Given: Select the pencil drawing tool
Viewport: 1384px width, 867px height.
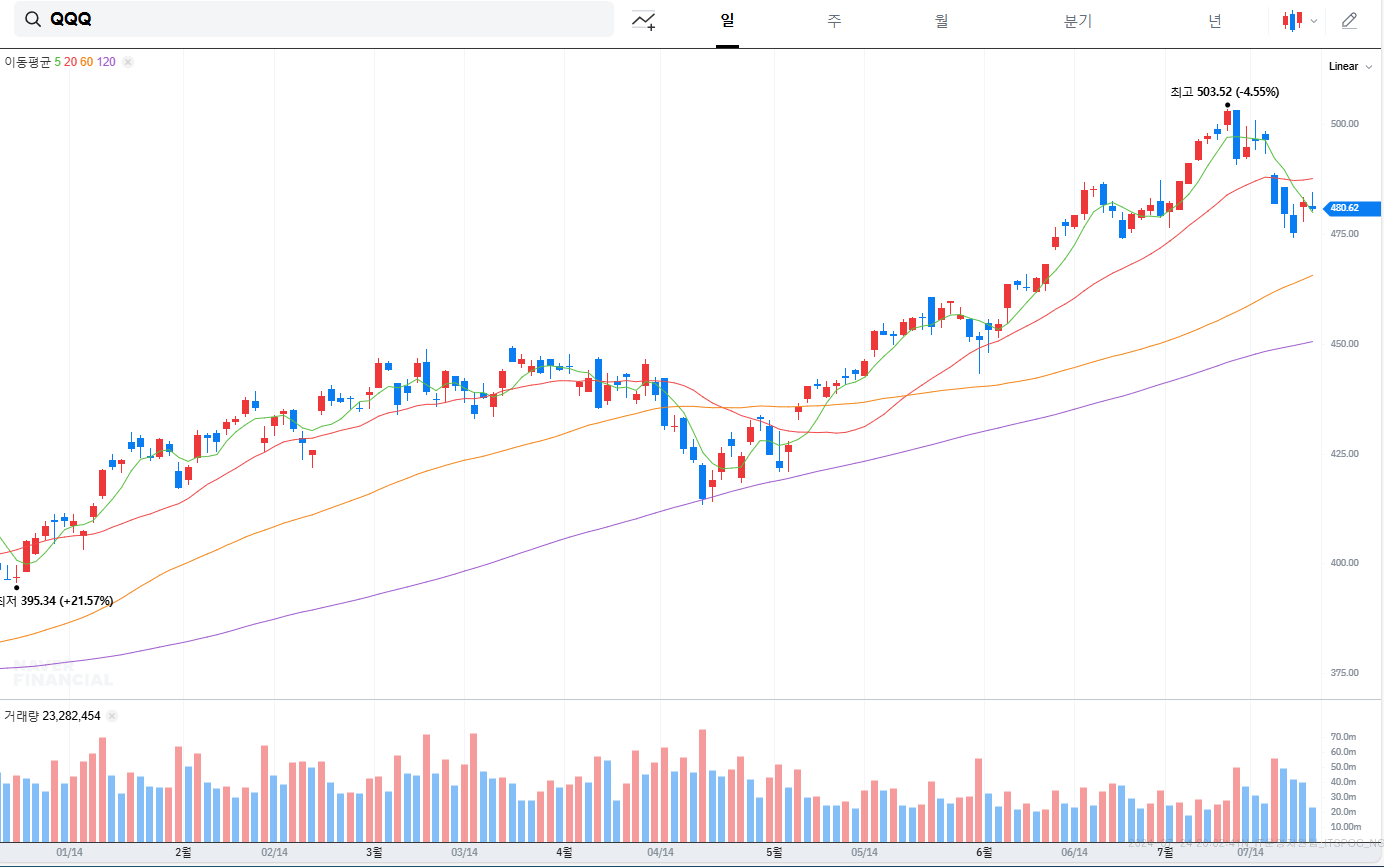Looking at the screenshot, I should [1350, 20].
